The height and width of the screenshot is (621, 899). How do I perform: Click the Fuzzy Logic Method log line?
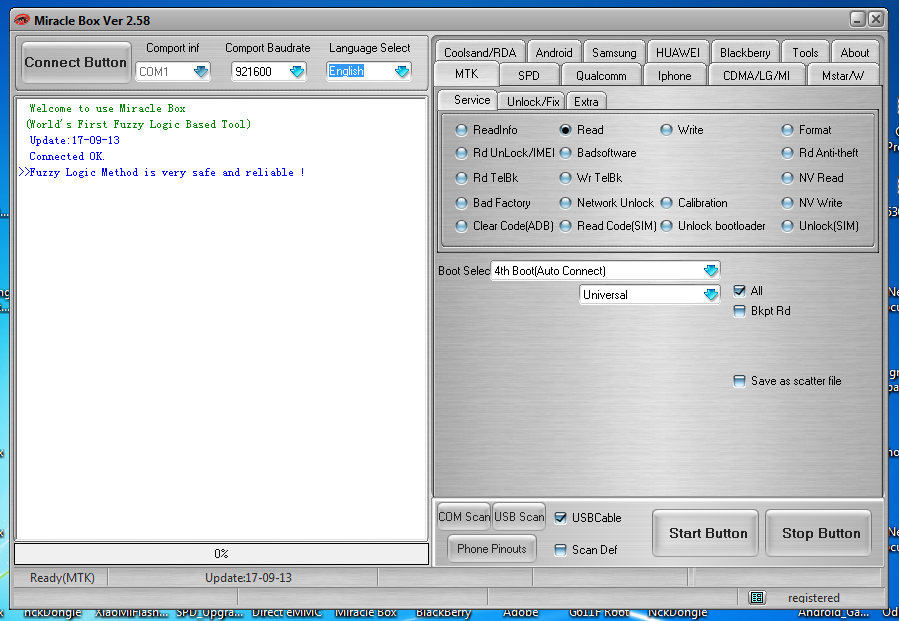162,172
